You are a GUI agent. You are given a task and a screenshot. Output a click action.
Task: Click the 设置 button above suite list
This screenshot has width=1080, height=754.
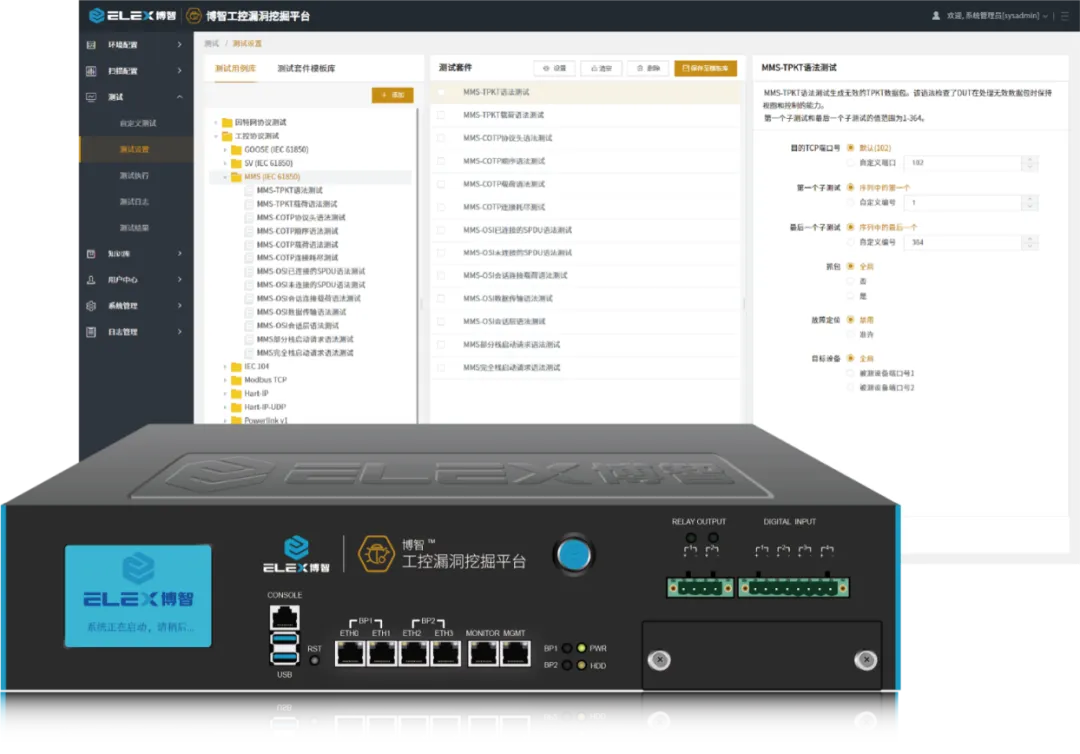554,68
